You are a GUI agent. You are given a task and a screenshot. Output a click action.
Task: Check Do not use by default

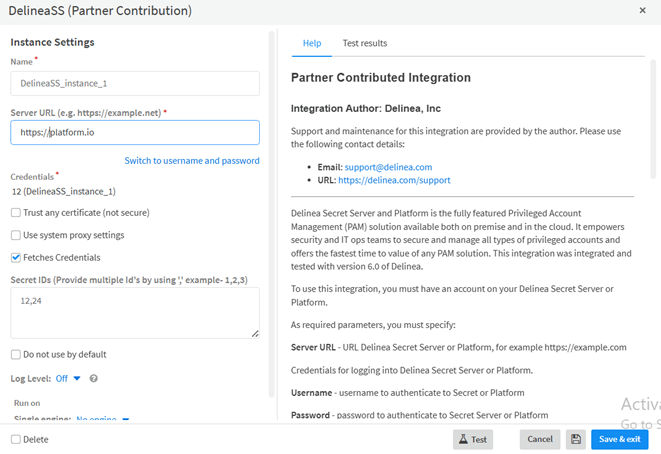[x=16, y=354]
